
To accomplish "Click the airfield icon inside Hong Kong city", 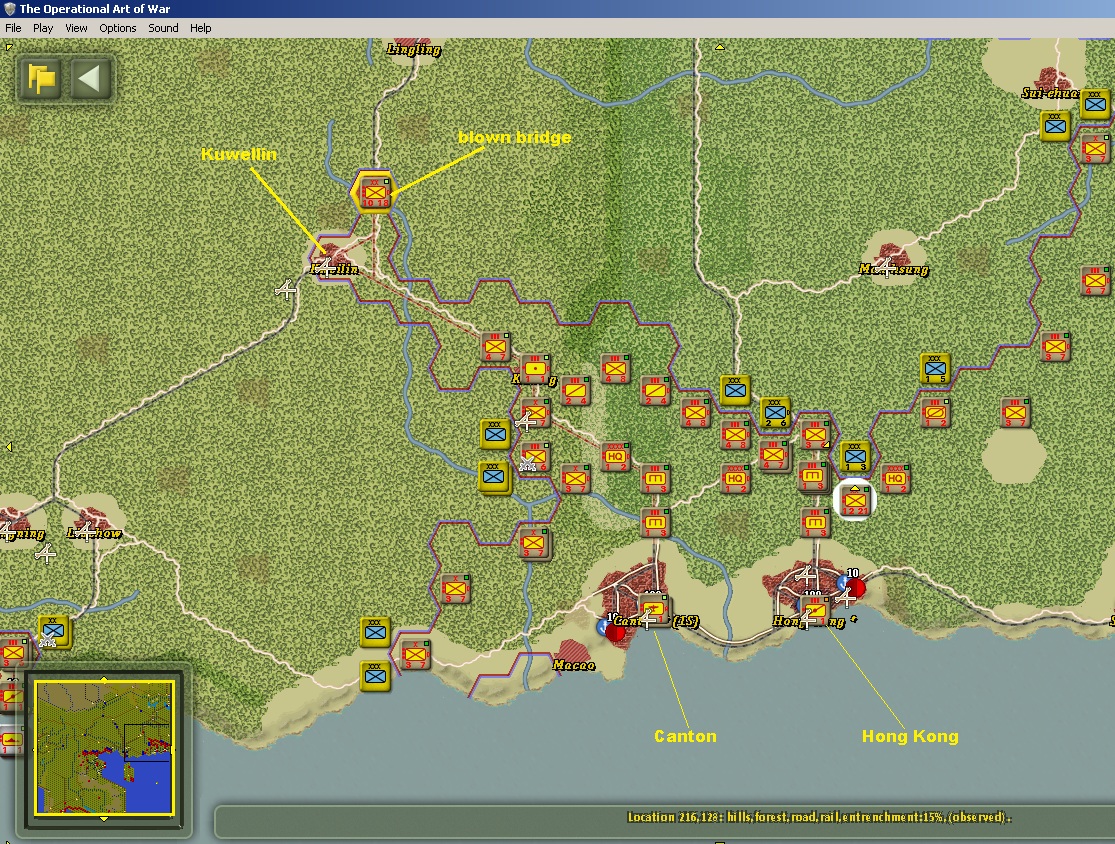I will pos(805,574).
